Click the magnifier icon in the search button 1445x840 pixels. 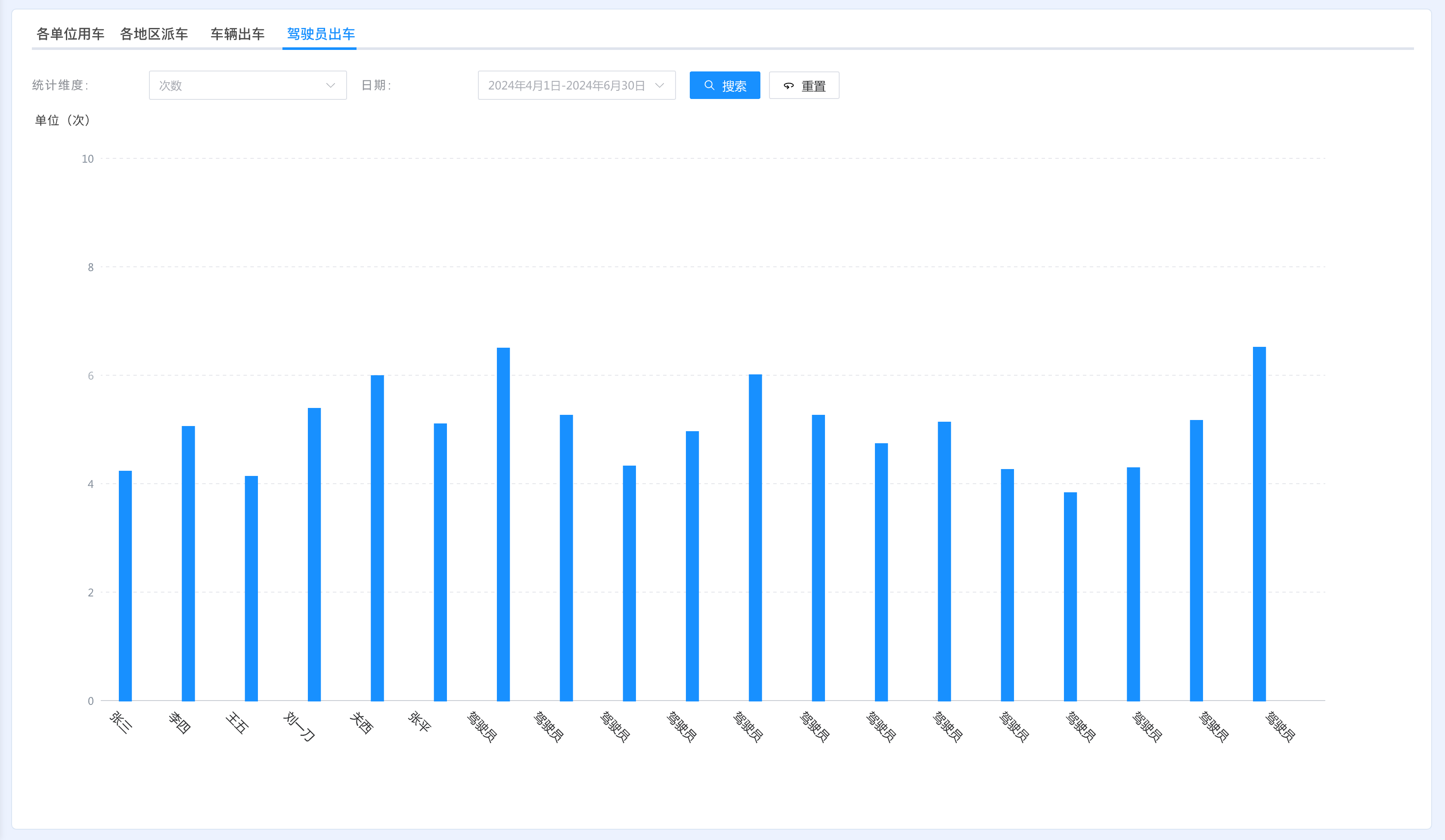pos(709,85)
